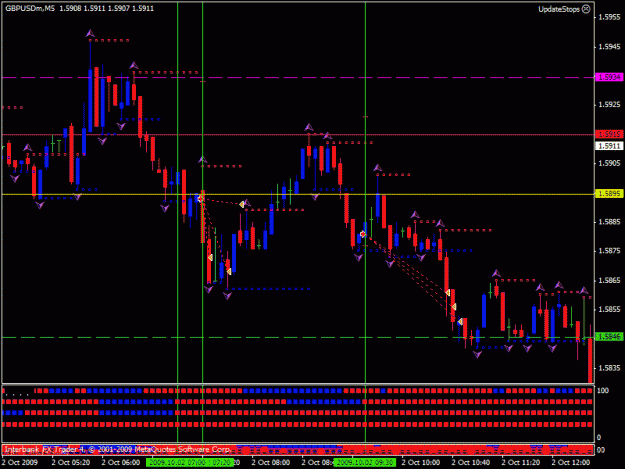Click the 1.5865 price scale value
Viewport: 625px width, 469px height.
click(x=609, y=281)
